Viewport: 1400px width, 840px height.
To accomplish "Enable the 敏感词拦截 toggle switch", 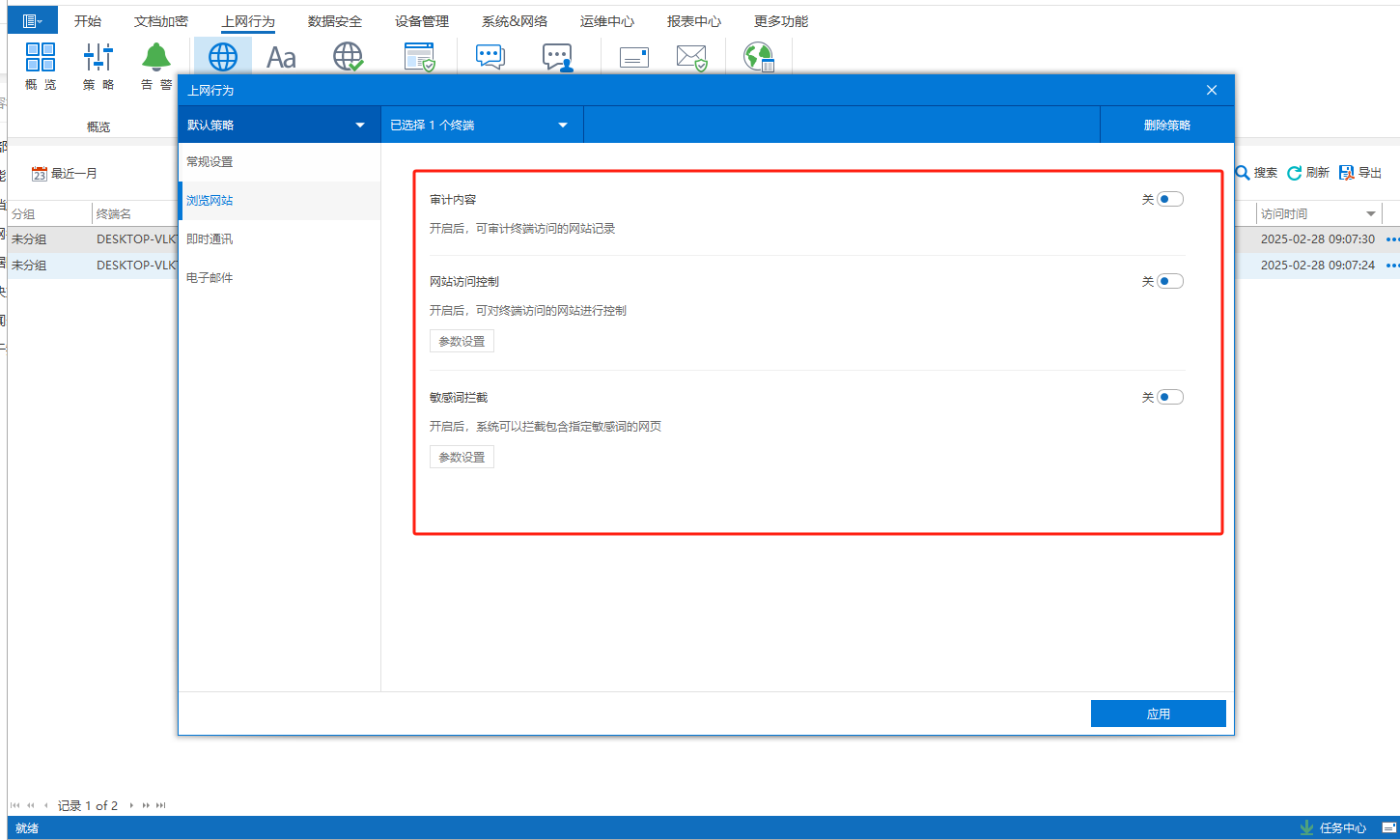I will pos(1169,397).
